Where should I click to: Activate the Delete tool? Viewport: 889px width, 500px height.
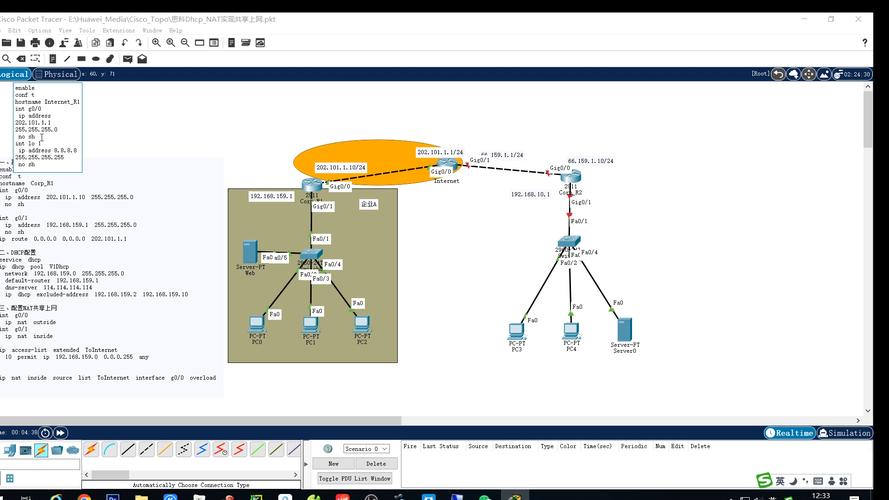coord(21,58)
